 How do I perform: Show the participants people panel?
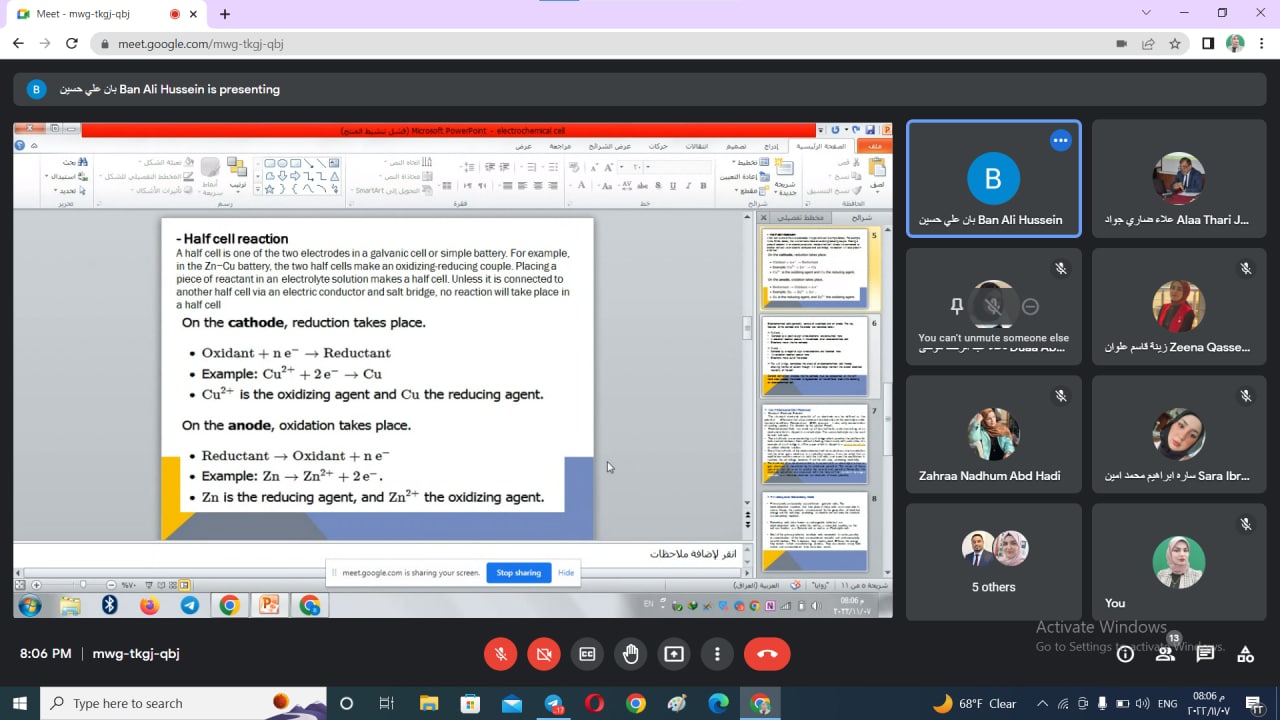pyautogui.click(x=1165, y=654)
